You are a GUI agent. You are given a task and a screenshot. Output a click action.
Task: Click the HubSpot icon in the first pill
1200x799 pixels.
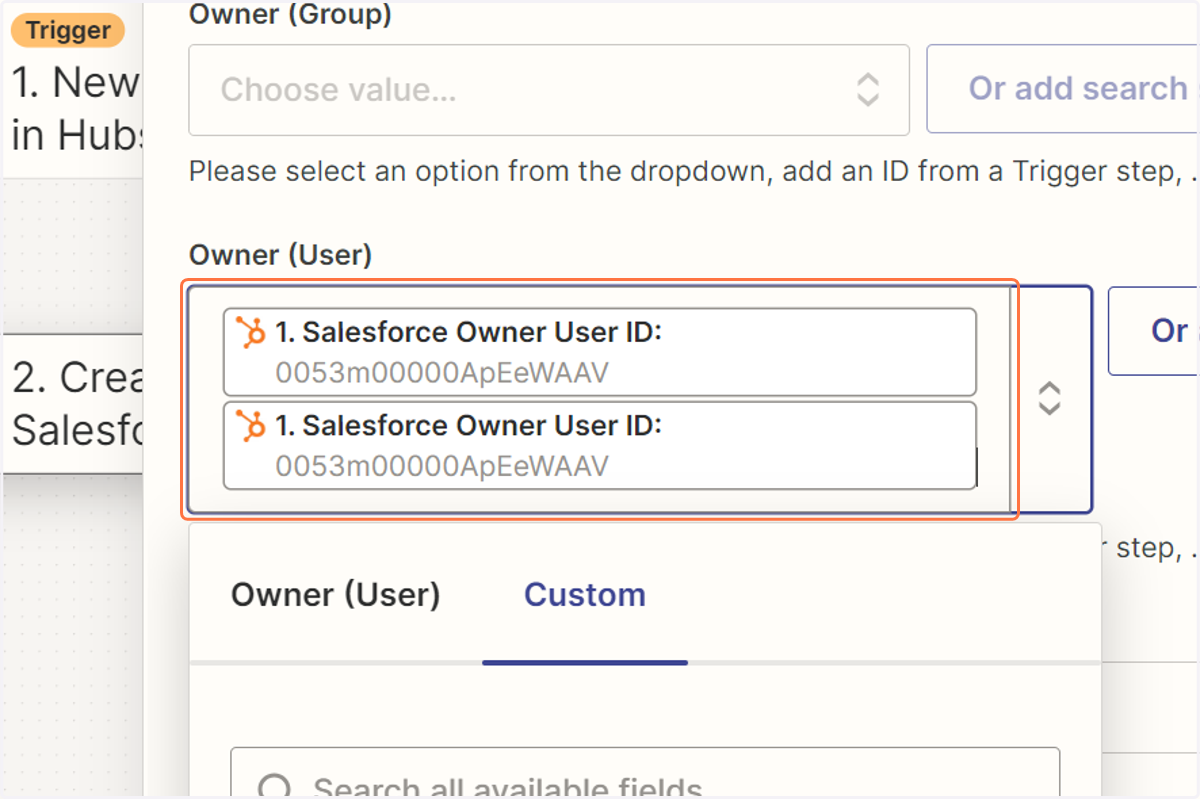[x=251, y=331]
